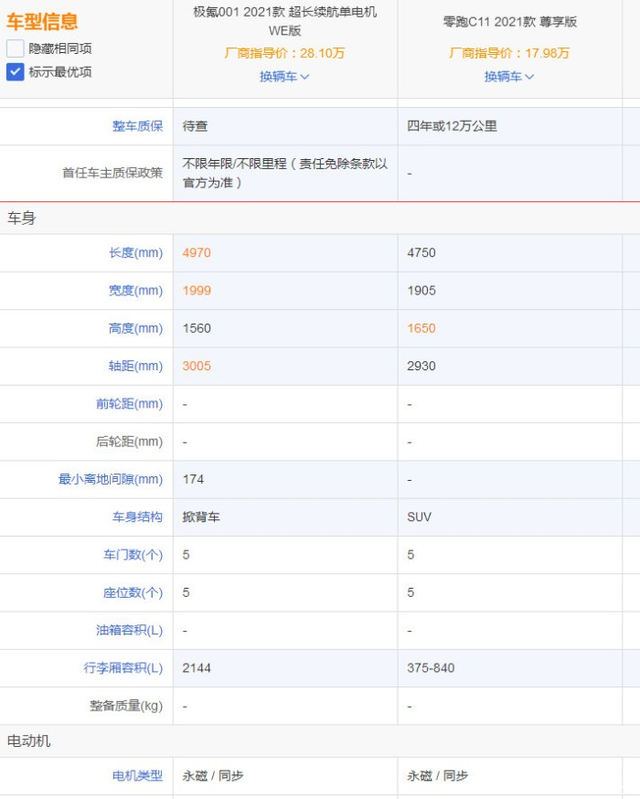Click 厂商指导价：17.98万 price text
The image size is (640, 799).
click(509, 53)
